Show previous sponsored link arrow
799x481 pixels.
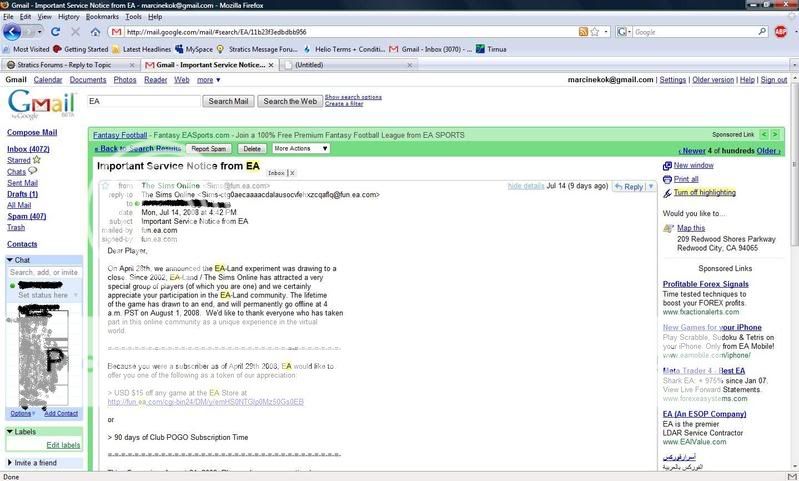tap(763, 135)
